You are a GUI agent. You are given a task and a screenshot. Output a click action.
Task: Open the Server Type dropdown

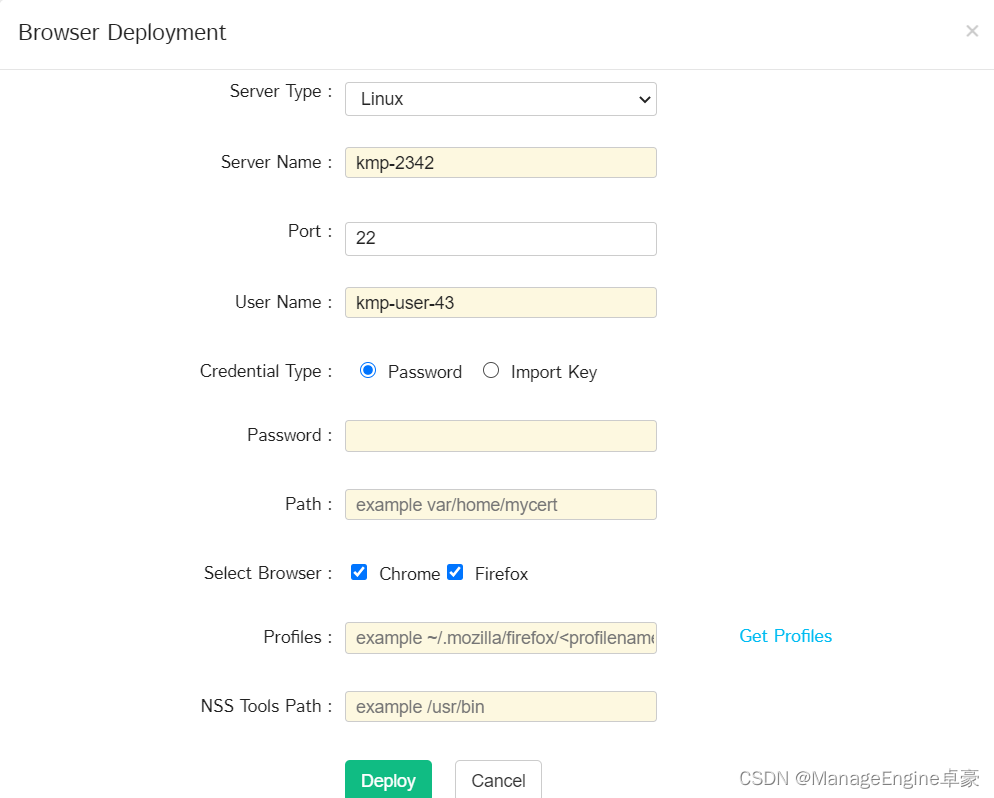tap(501, 99)
